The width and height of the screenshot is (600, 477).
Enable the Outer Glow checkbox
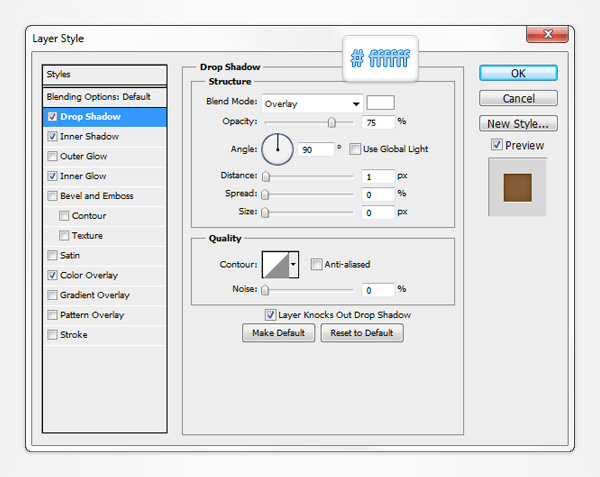click(x=52, y=156)
